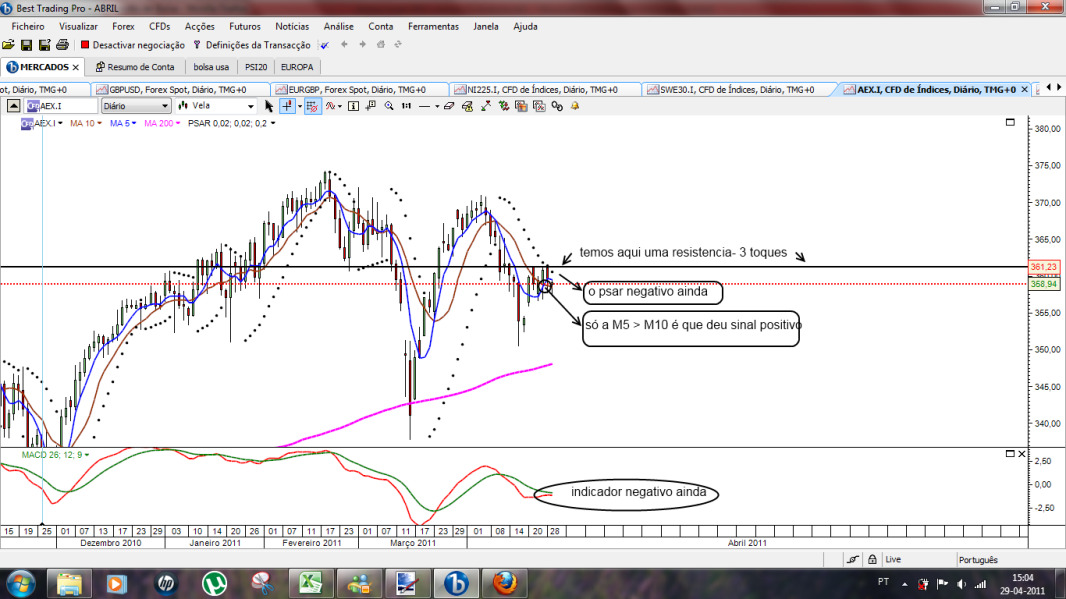1066x599 pixels.
Task: Maximize the MACD indicator pane
Action: tap(1010, 453)
